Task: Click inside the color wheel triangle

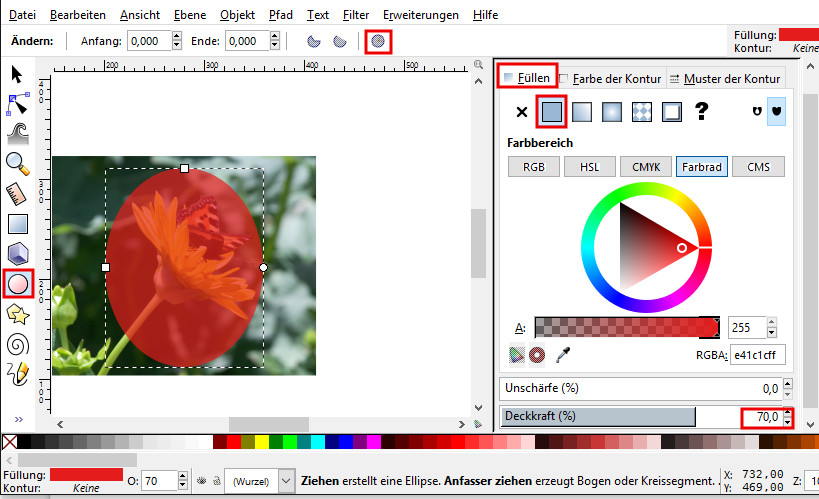Action: [x=648, y=247]
